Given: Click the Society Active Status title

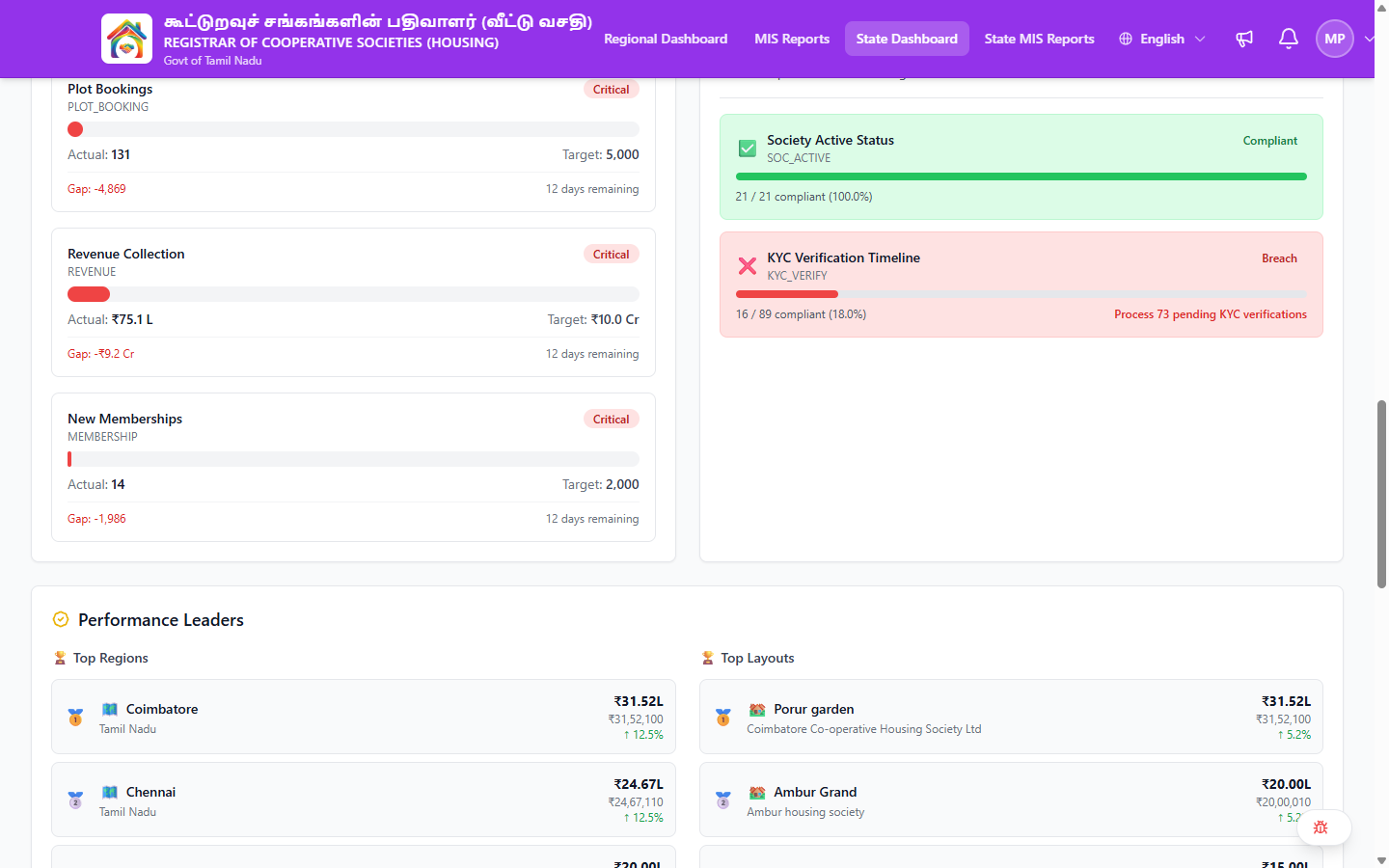Looking at the screenshot, I should 831,140.
